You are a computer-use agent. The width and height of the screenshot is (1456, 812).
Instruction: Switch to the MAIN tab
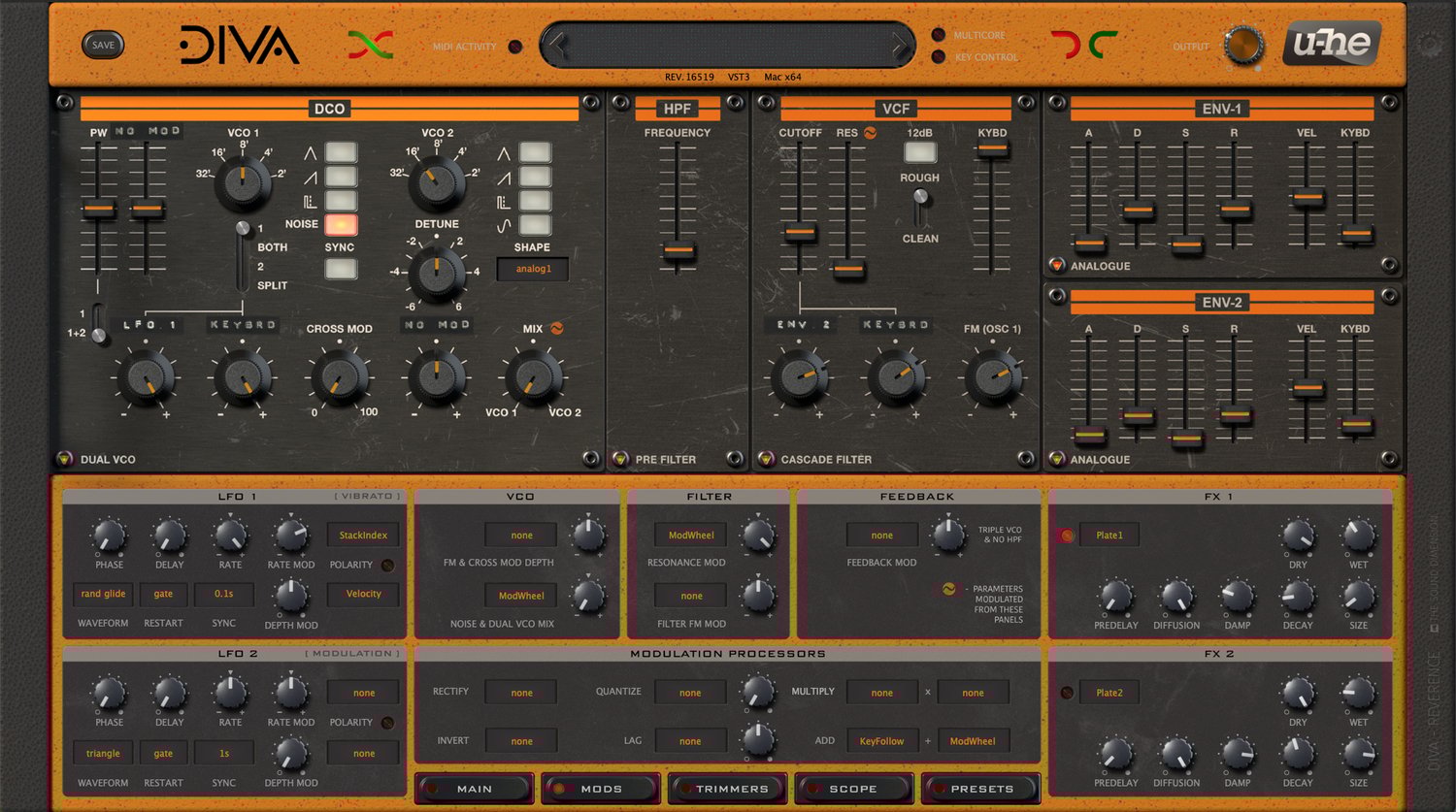474,789
